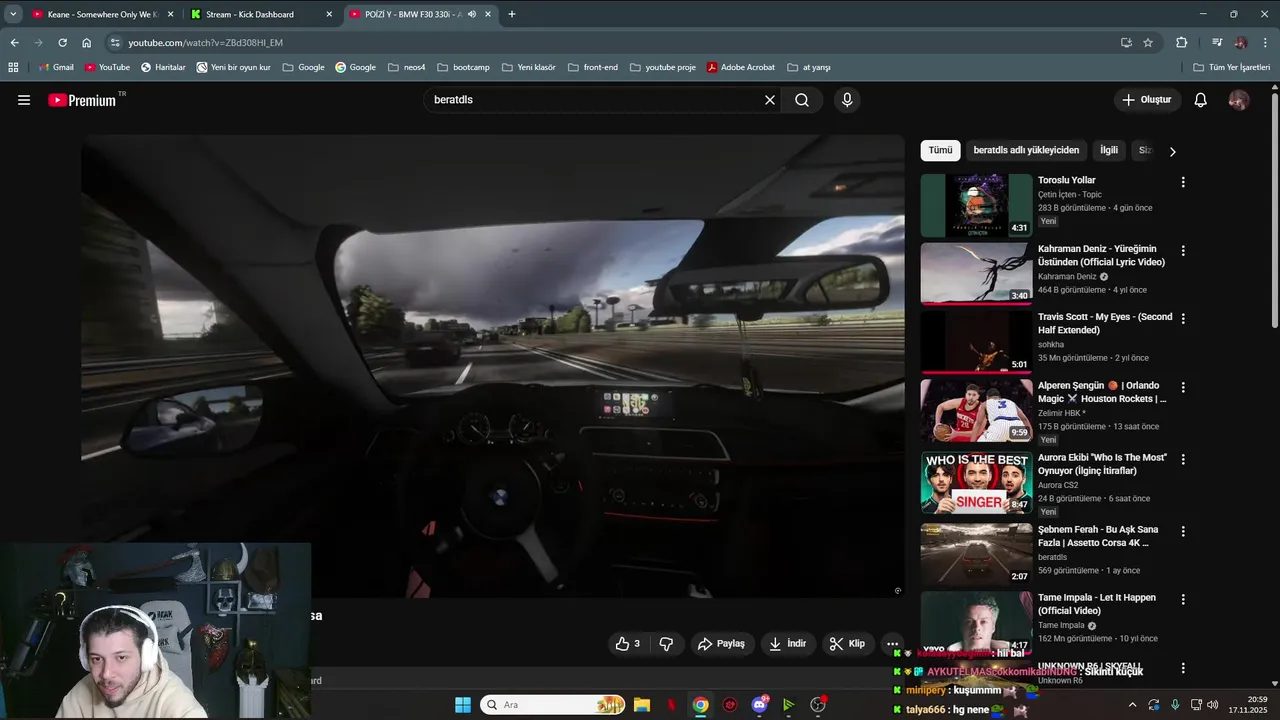Open a new browser tab
Viewport: 1280px width, 720px height.
512,14
